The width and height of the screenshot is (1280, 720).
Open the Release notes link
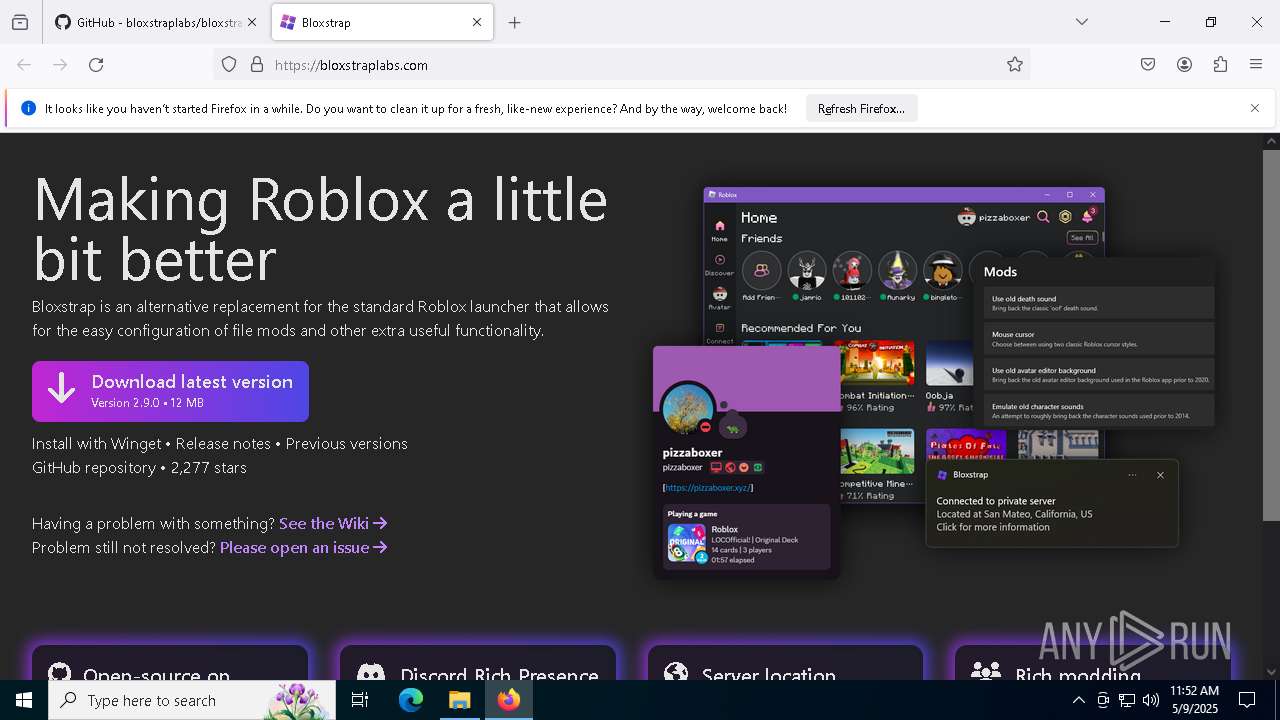point(223,443)
